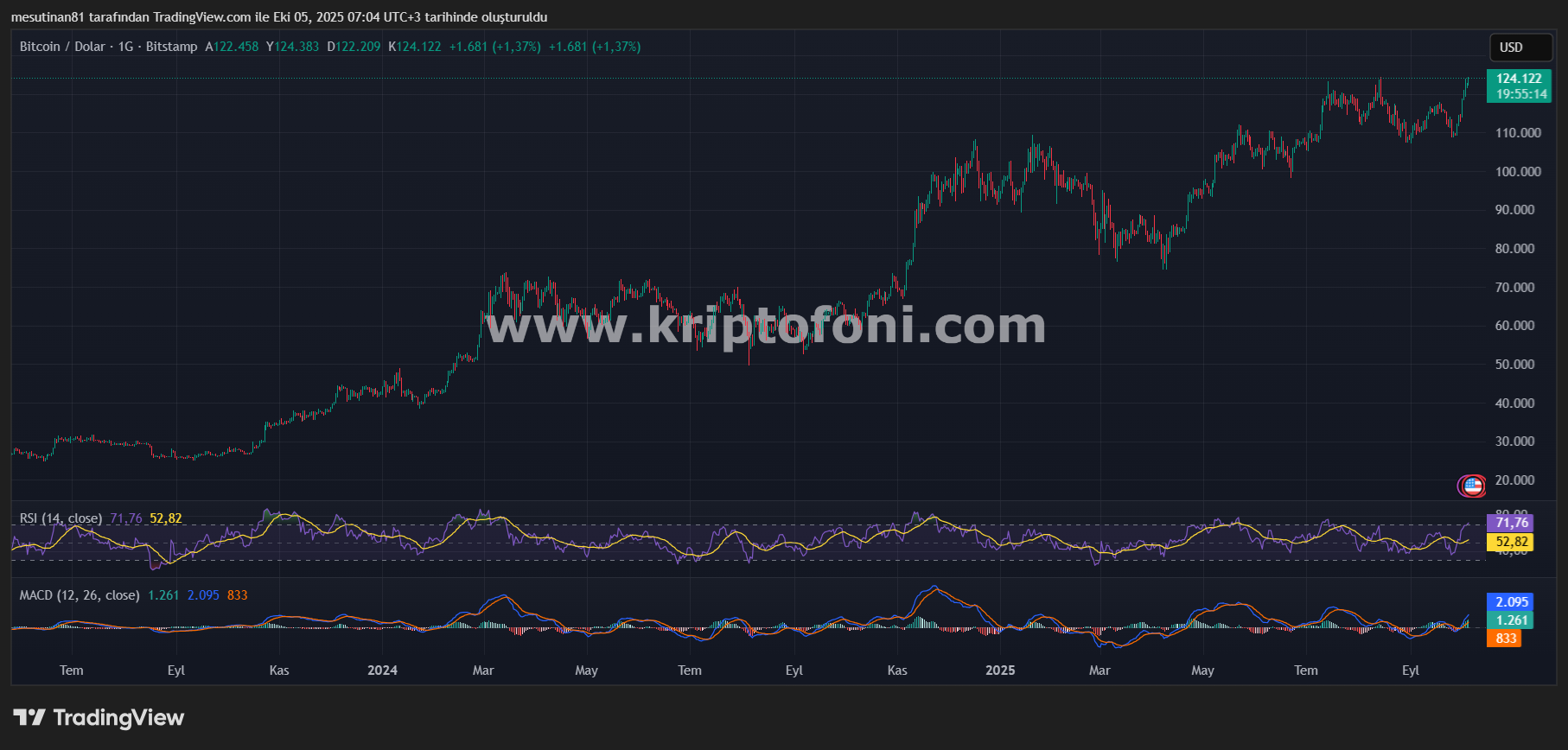Click the green 1.261 MACD axis label

point(1512,620)
